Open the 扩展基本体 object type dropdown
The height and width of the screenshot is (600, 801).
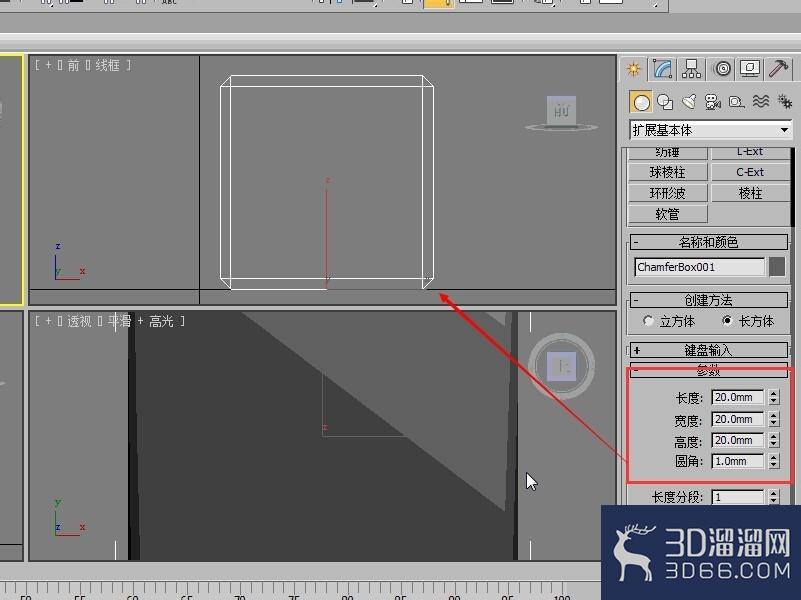coord(711,130)
